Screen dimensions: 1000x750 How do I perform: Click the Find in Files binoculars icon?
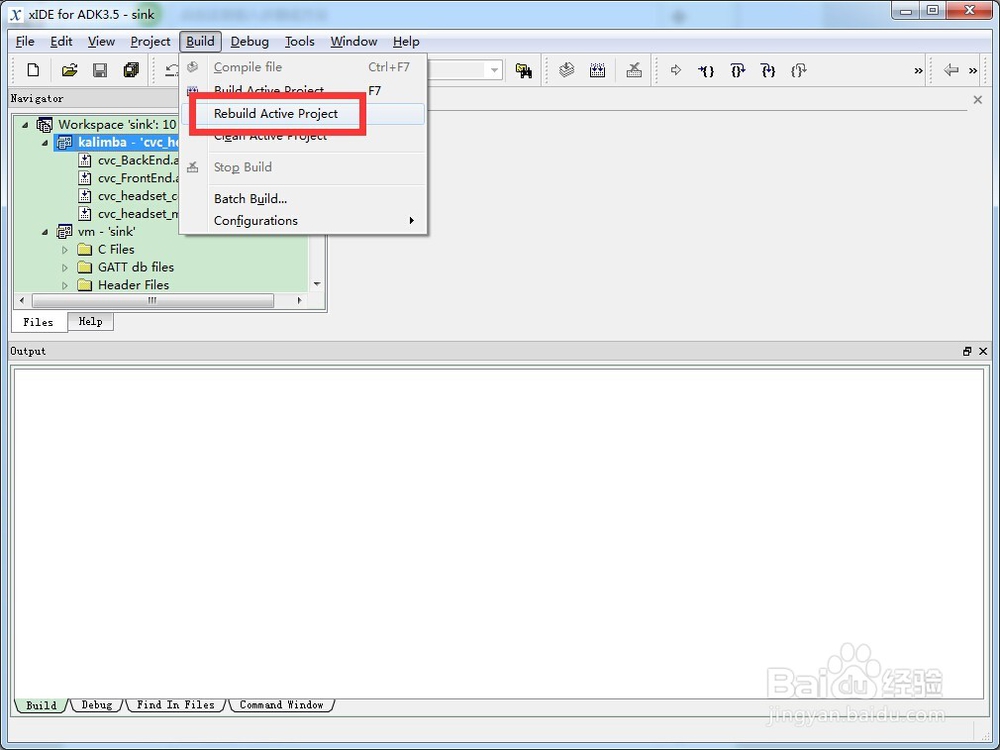pos(524,71)
